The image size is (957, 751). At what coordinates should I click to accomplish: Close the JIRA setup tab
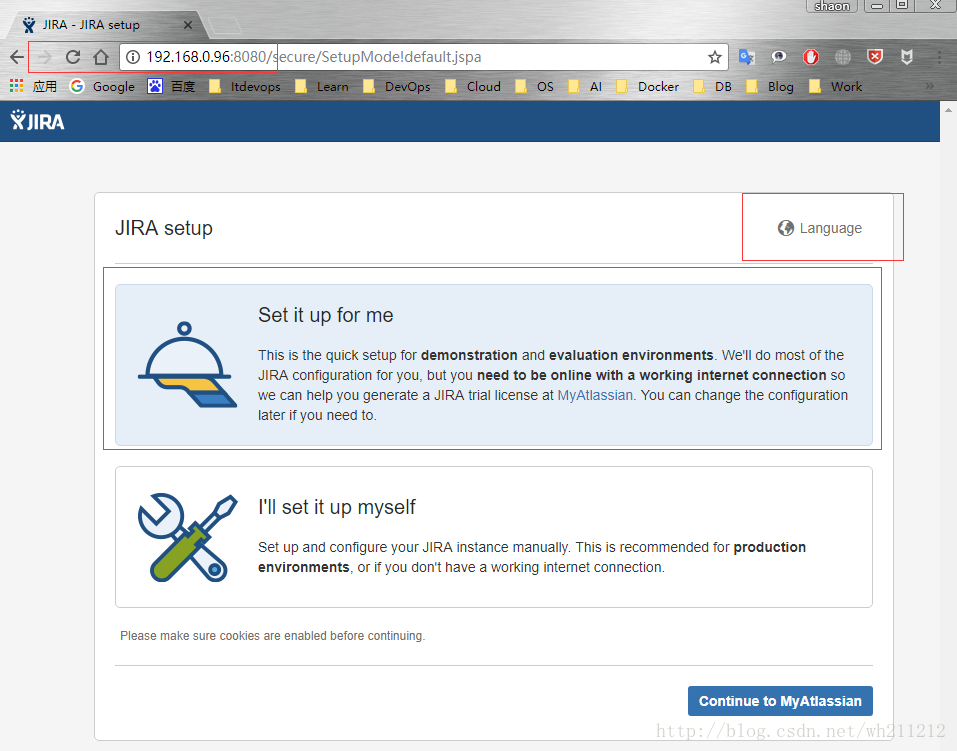coord(188,25)
